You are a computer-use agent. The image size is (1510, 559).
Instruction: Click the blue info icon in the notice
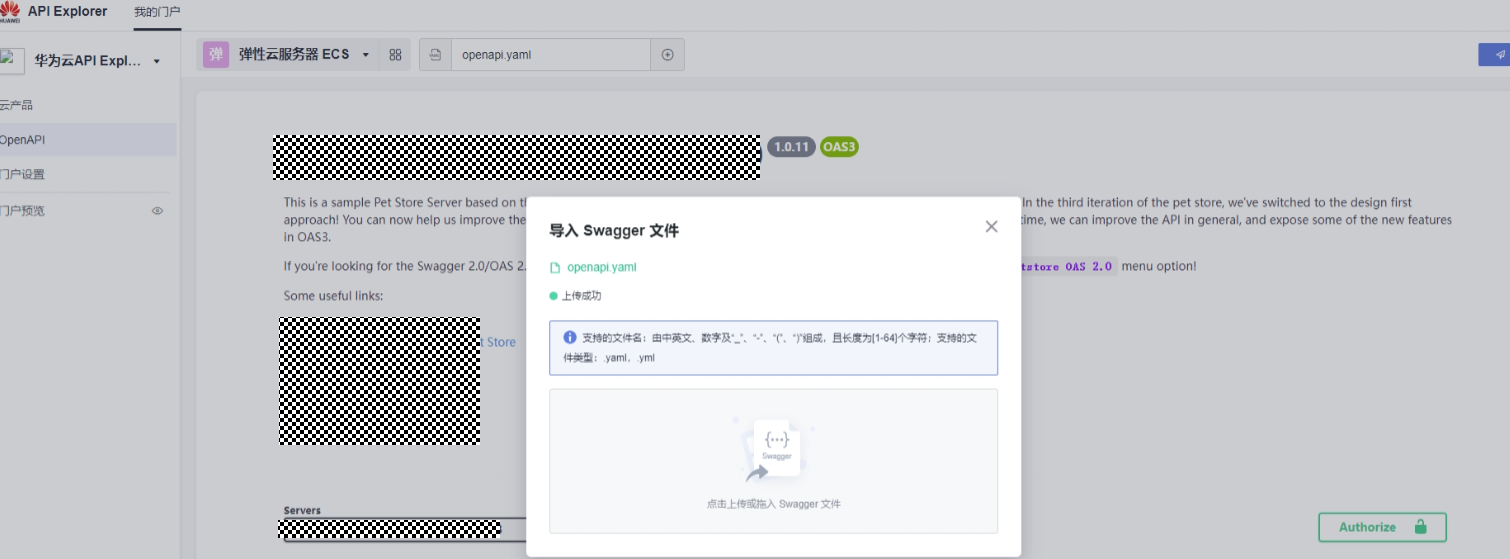[570, 337]
